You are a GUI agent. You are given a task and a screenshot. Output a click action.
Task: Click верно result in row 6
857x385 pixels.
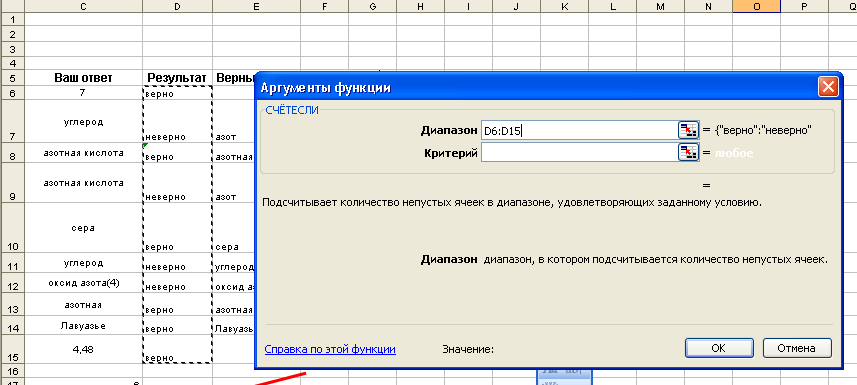tap(177, 93)
